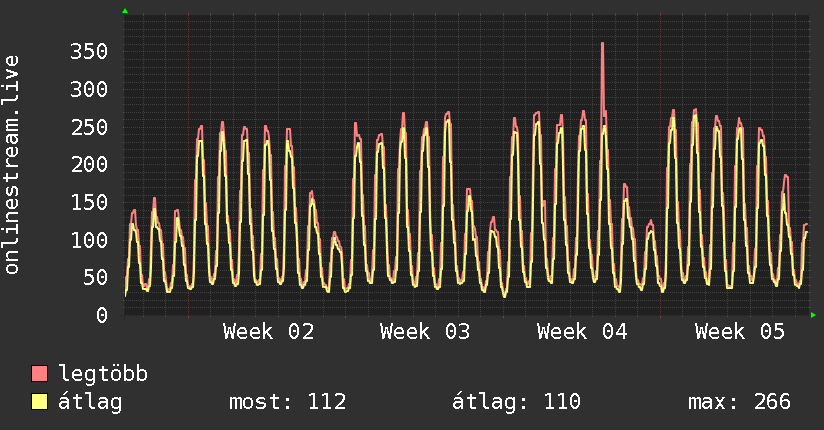This screenshot has width=824, height=430.
Task: Click the yellow átlag legend color swatch
Action: 40,402
